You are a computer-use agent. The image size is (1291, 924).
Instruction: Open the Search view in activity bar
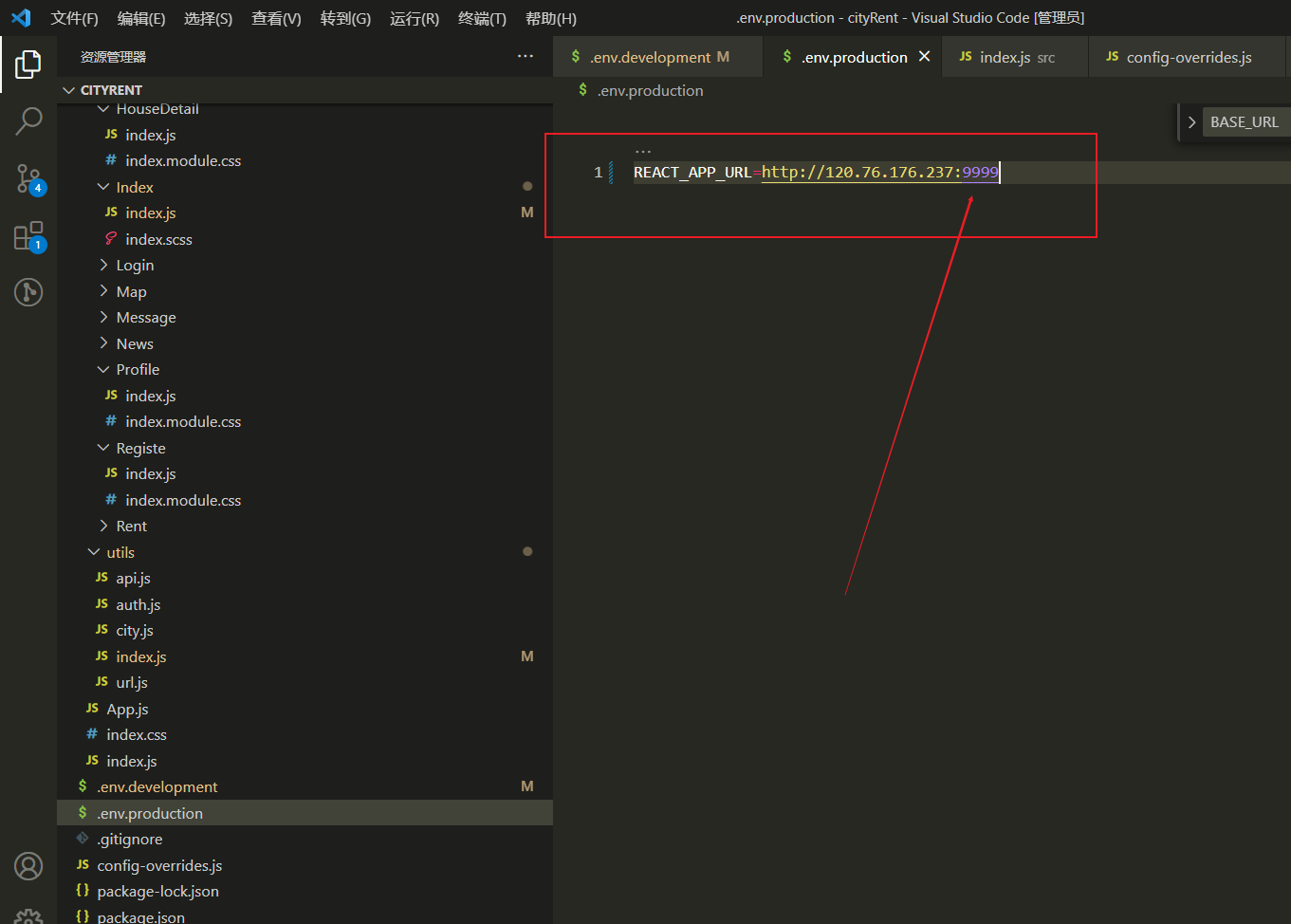[x=28, y=120]
